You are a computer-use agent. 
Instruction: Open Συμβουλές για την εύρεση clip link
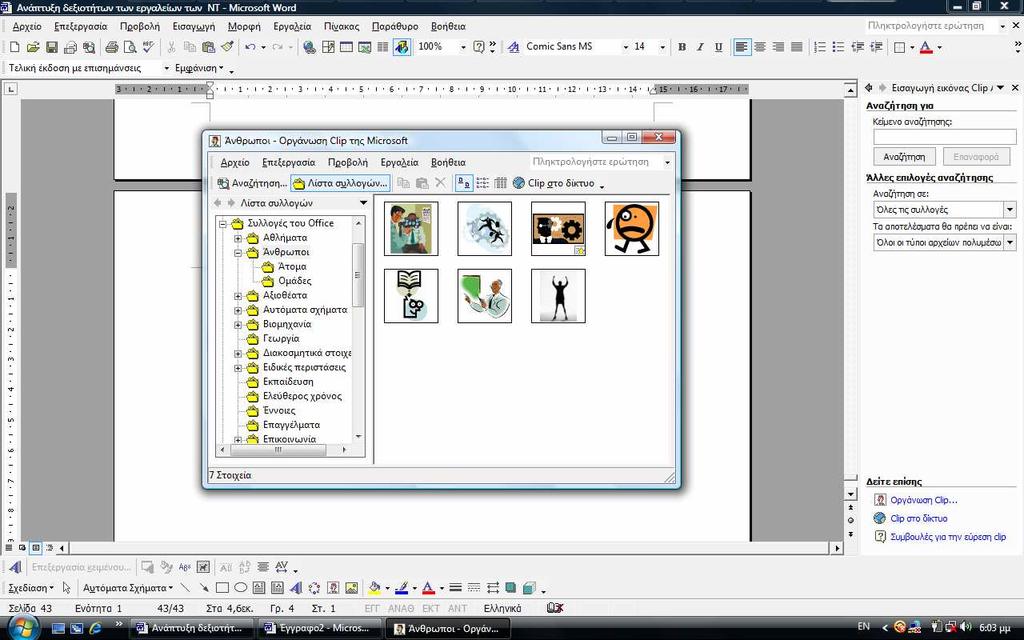(x=948, y=537)
